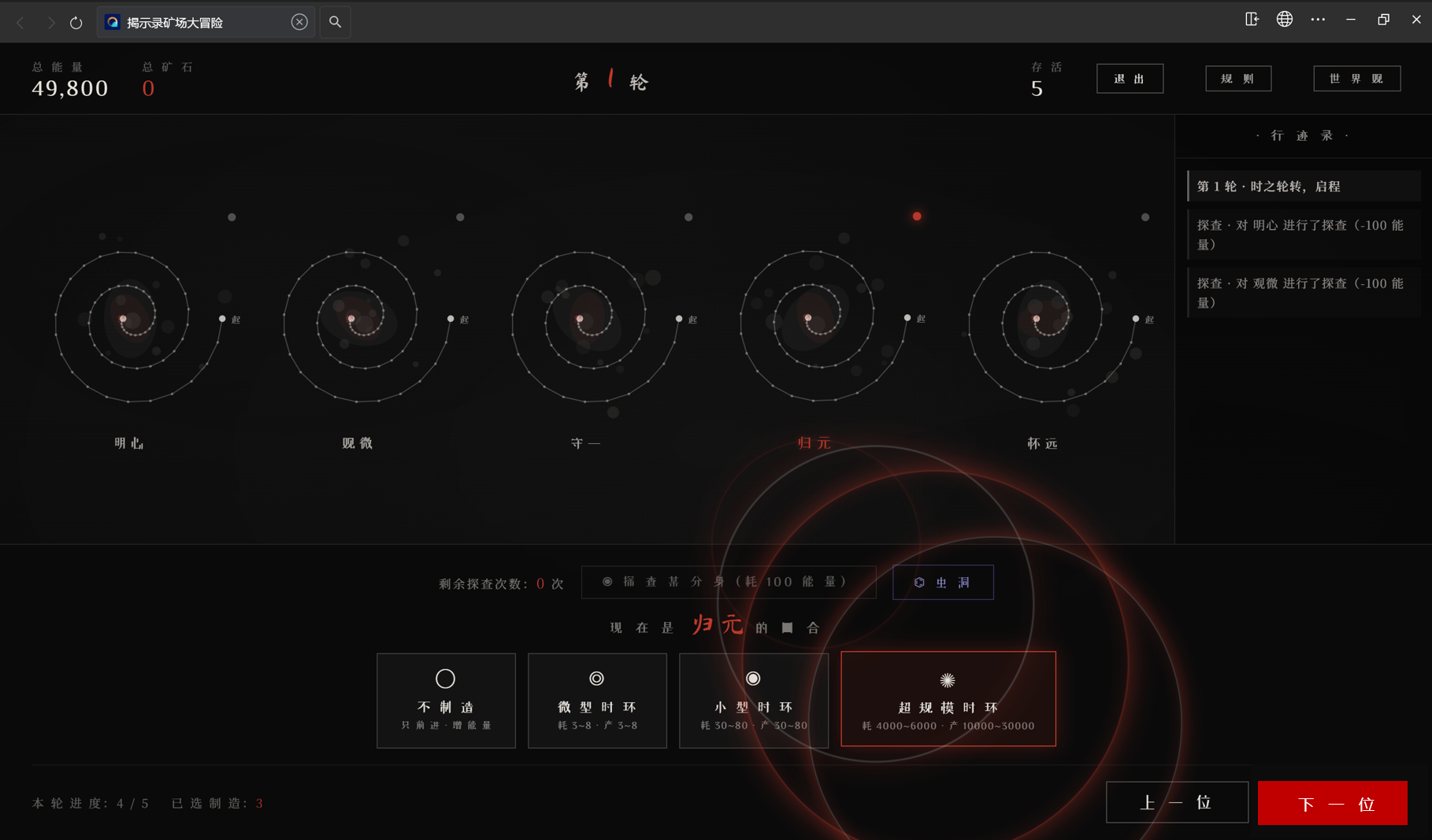Open the search magnifier icon
The width and height of the screenshot is (1432, 840).
coord(335,22)
